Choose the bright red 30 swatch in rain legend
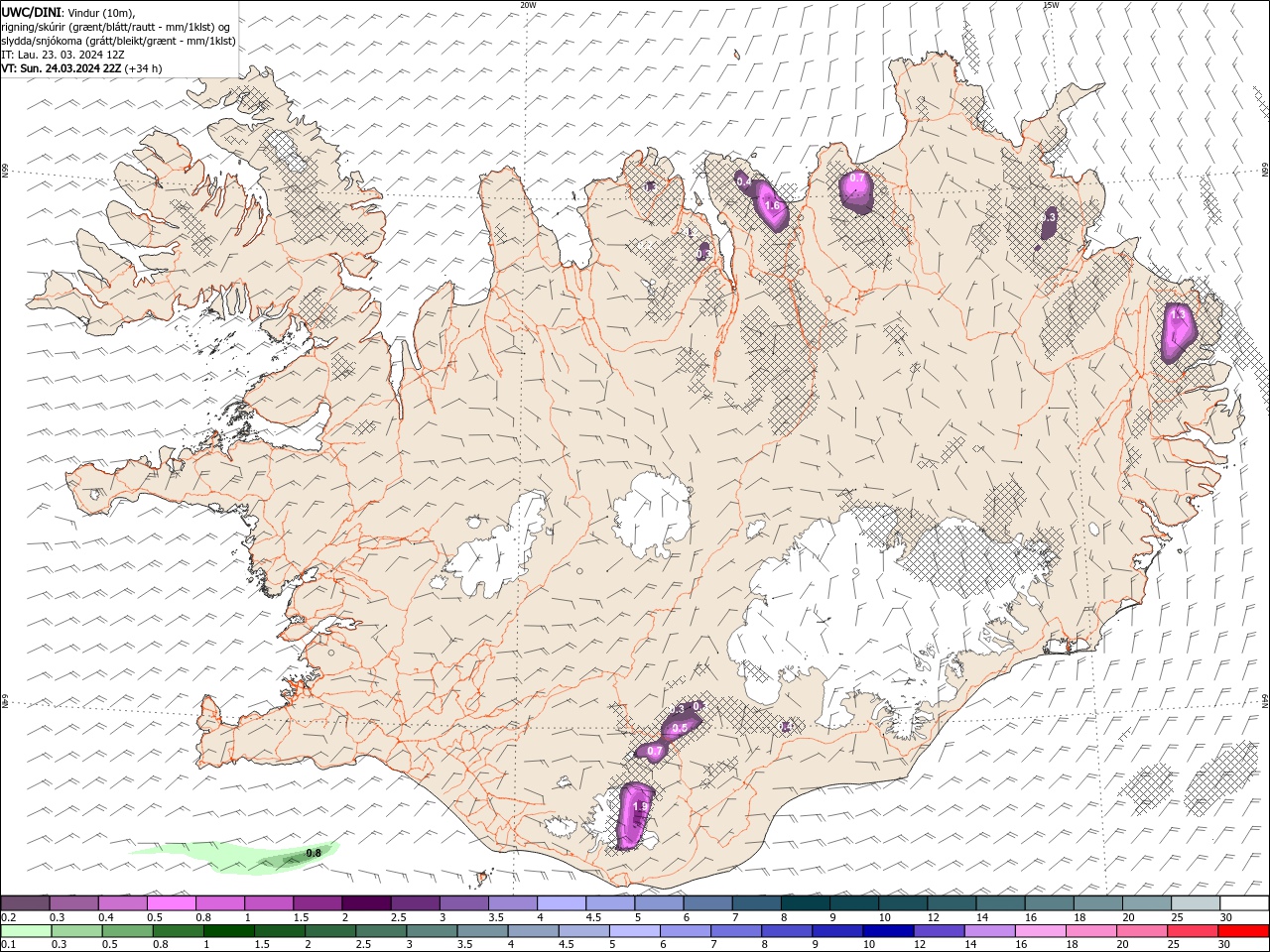This screenshot has width=1270, height=952. pyautogui.click(x=1243, y=931)
